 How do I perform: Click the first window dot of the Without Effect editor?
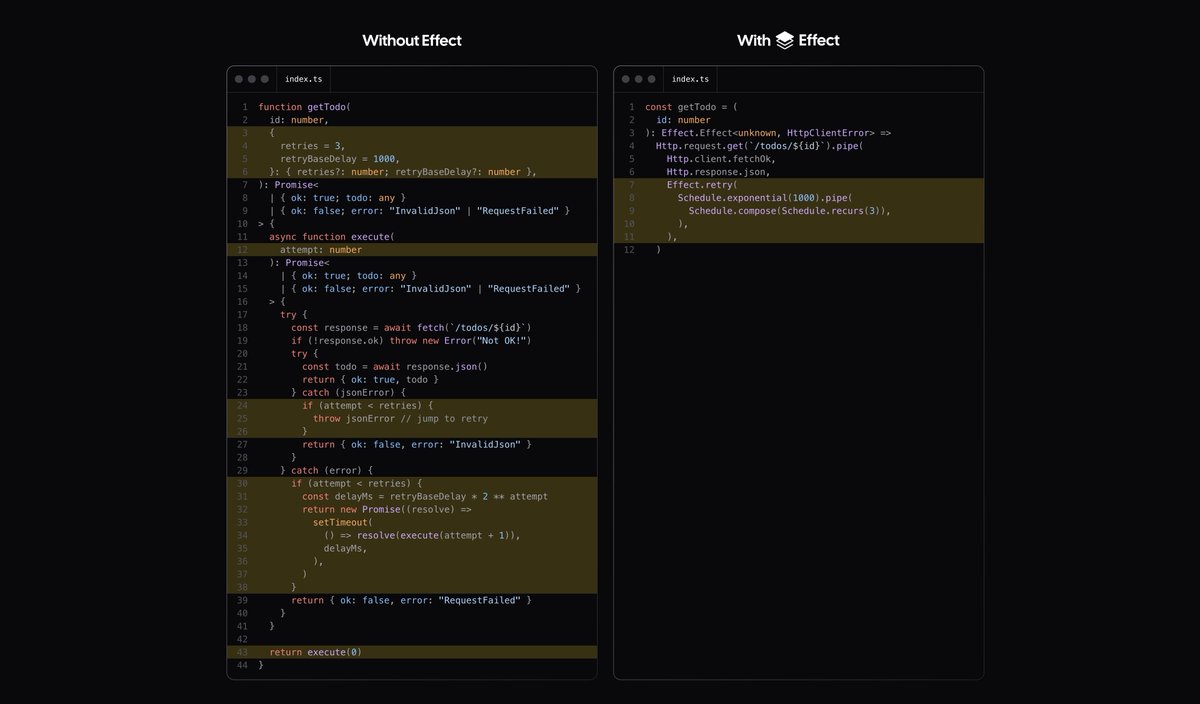pyautogui.click(x=239, y=79)
